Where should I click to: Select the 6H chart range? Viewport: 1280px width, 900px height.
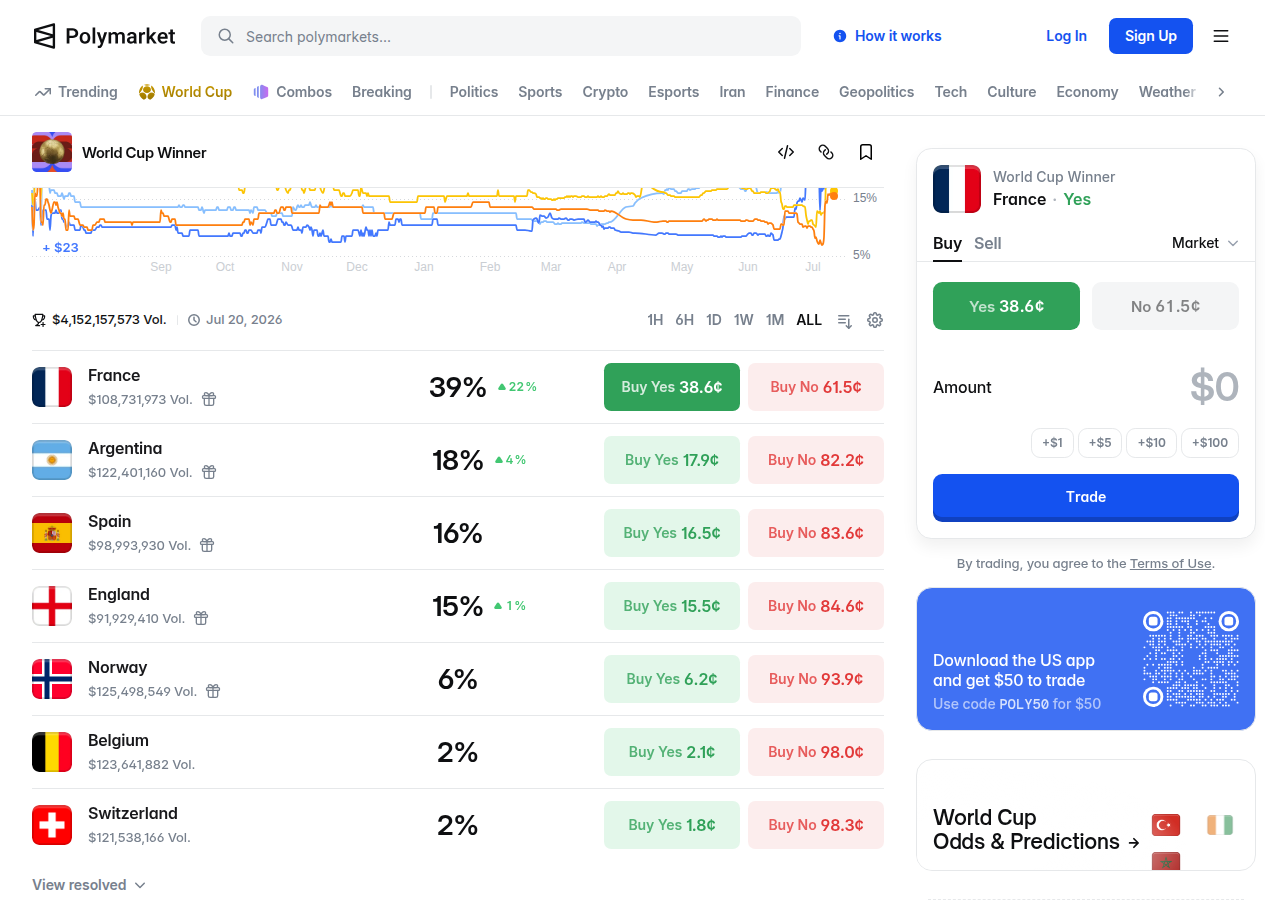coord(684,320)
